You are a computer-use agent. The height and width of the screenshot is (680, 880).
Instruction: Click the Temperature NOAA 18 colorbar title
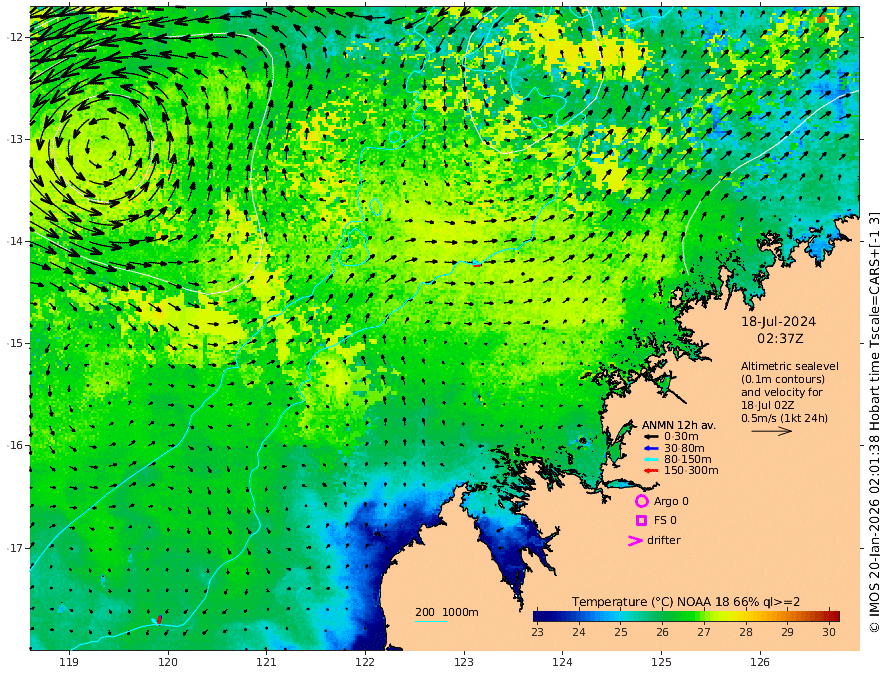tap(686, 602)
